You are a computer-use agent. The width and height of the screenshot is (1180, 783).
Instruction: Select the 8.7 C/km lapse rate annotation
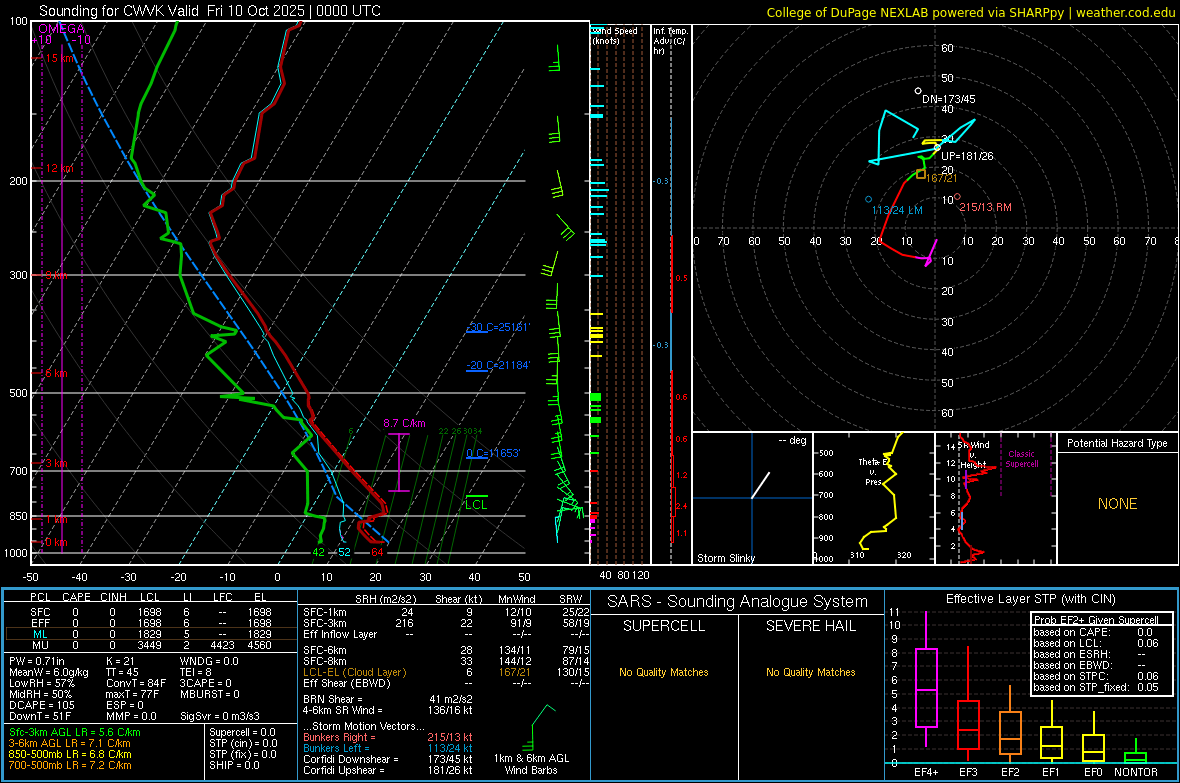point(404,423)
